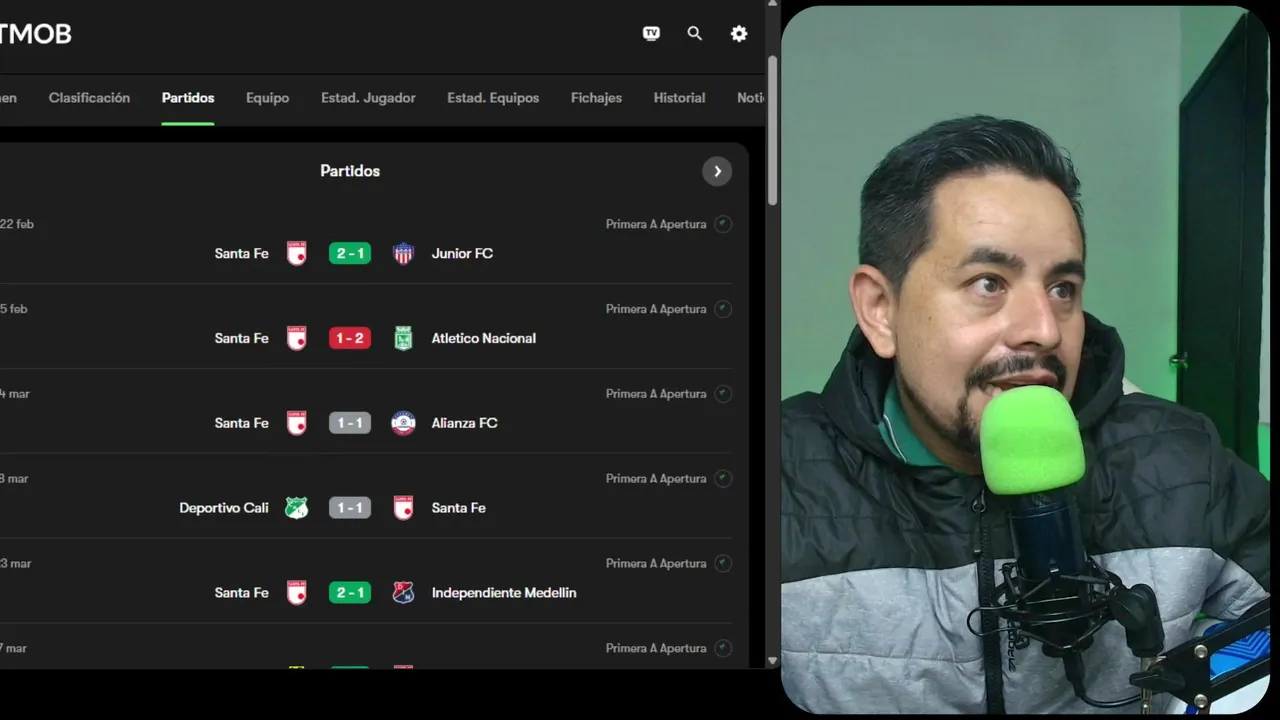
Task: Open 2 - 1 score versus Independiente Medellin
Action: click(350, 594)
